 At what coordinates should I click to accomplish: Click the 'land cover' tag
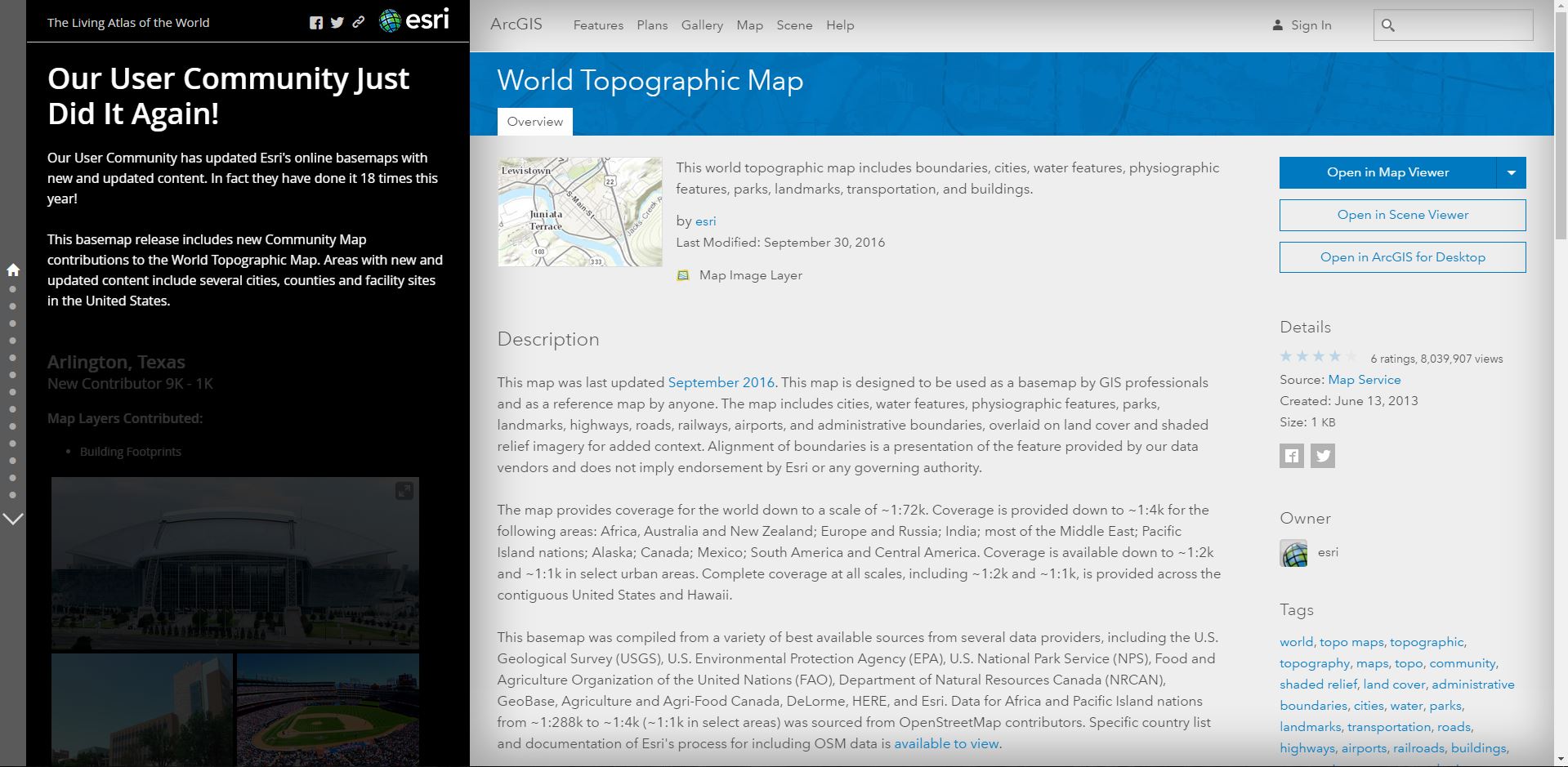click(1394, 685)
